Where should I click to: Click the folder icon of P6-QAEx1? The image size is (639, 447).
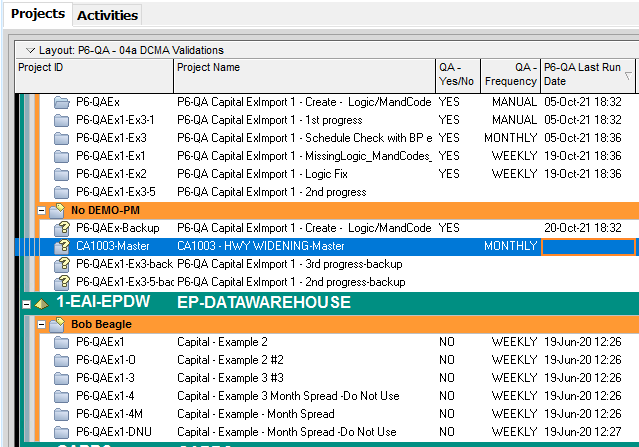[62, 342]
